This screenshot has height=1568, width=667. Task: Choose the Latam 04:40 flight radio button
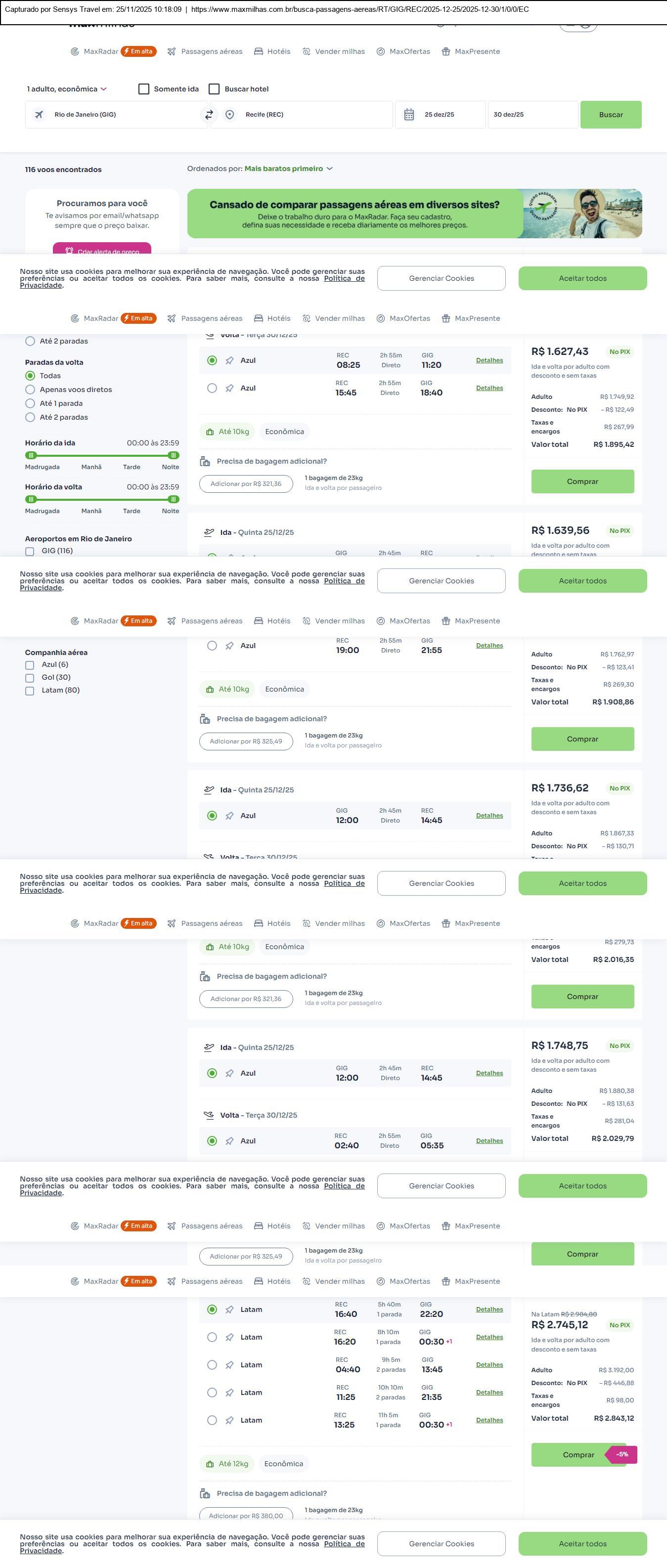click(x=212, y=1365)
